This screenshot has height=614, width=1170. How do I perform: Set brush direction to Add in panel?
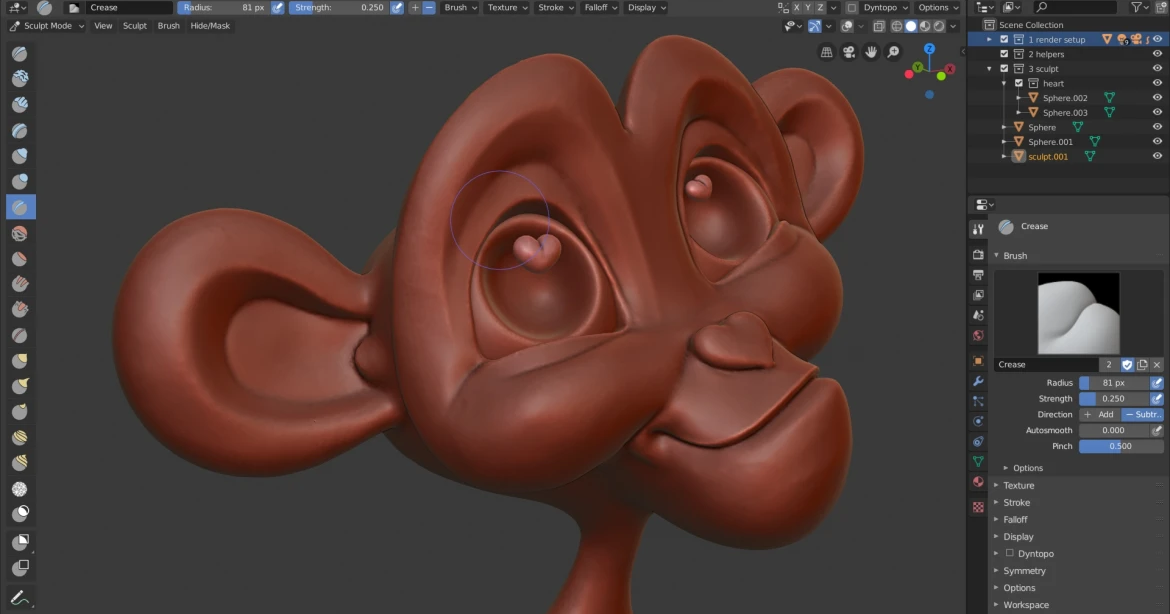pos(1100,414)
